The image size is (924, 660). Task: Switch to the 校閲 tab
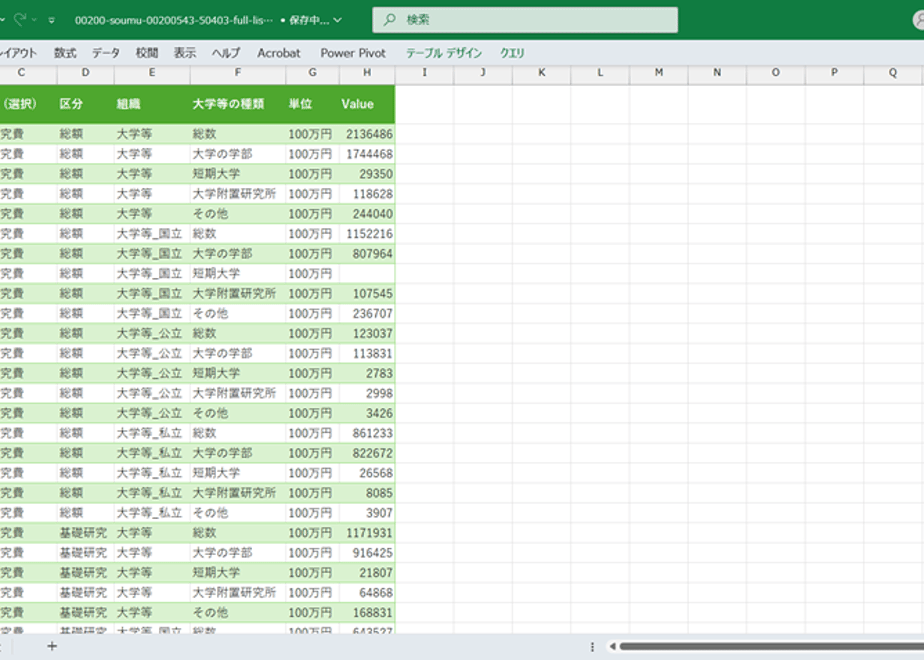point(147,53)
